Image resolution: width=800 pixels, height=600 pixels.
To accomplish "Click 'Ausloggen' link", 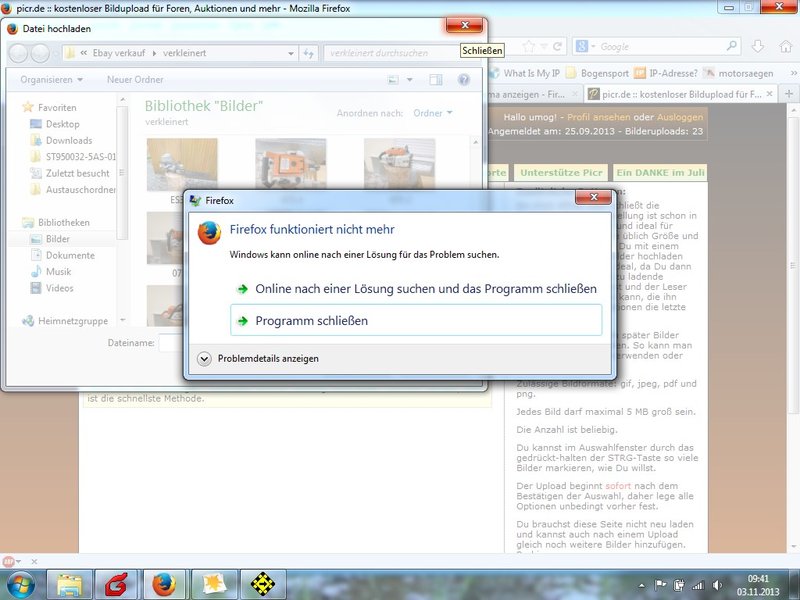I will (680, 117).
